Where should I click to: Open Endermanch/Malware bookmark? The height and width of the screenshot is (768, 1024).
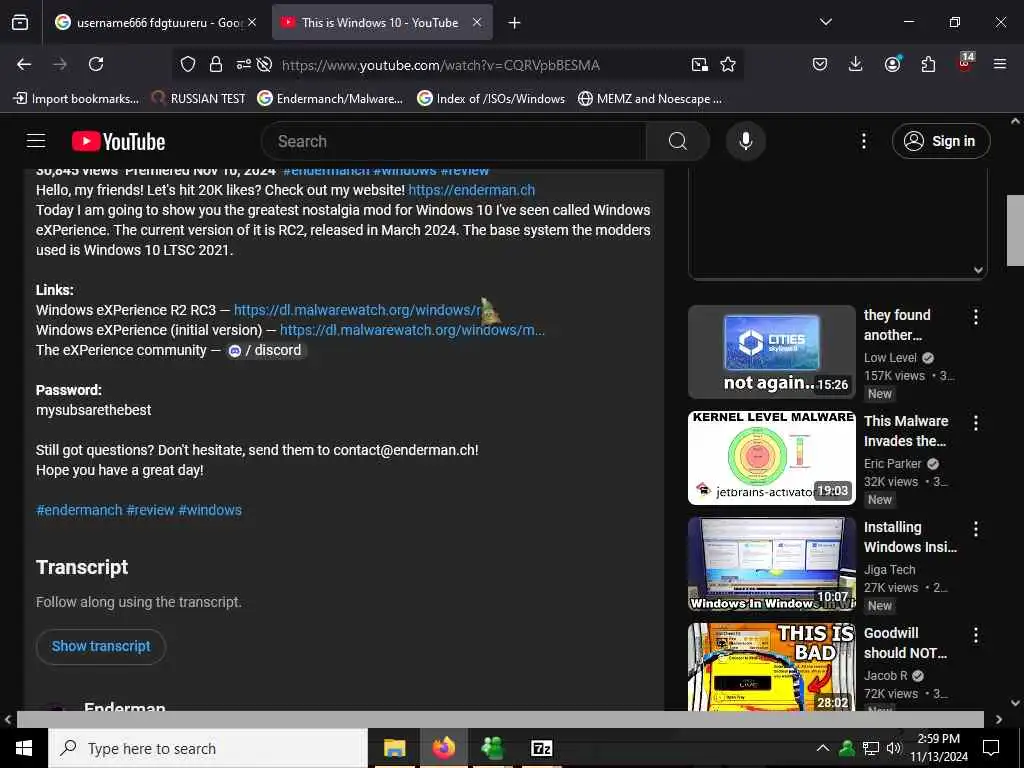pos(330,99)
